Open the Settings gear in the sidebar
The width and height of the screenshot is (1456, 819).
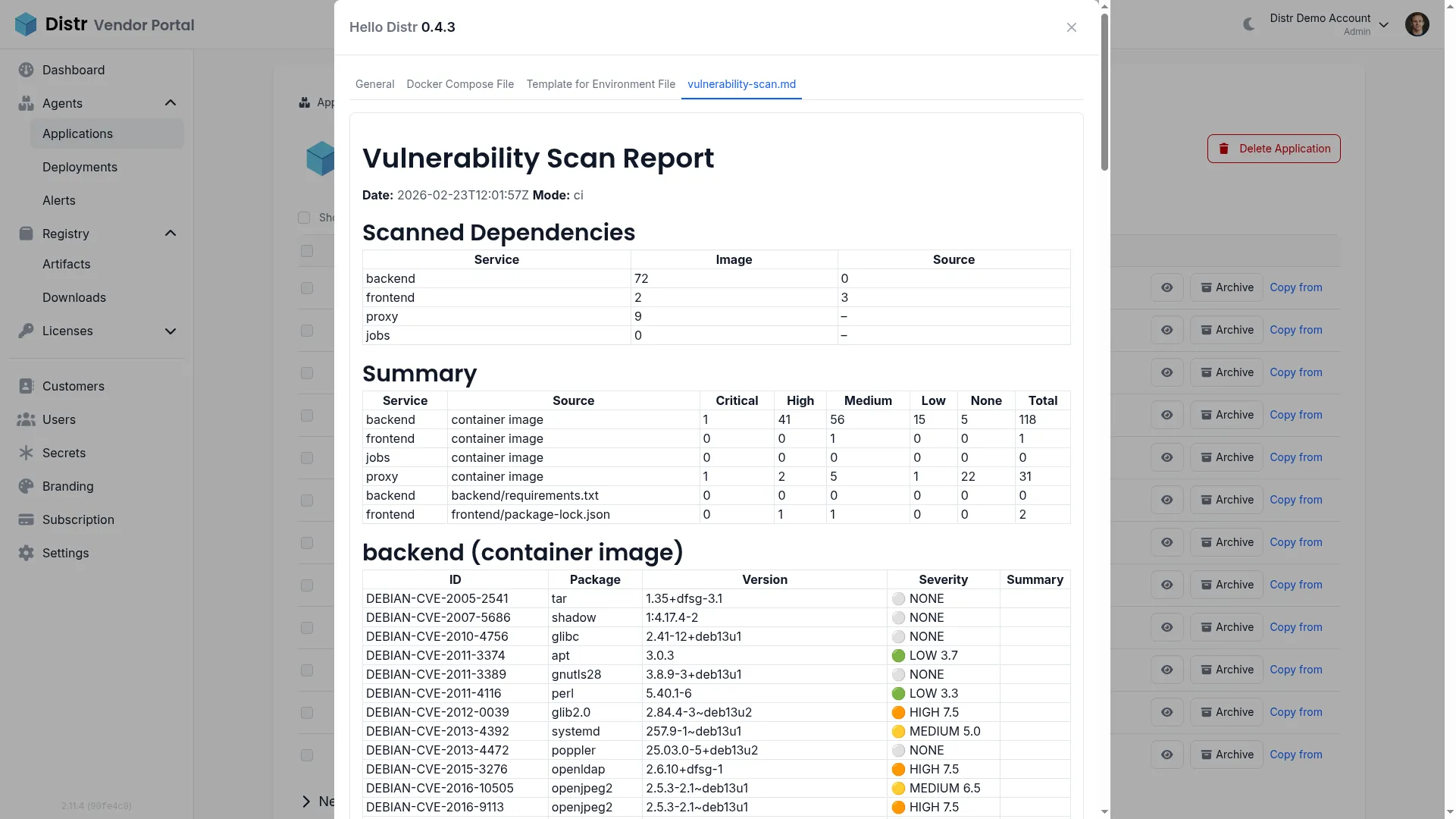click(25, 553)
